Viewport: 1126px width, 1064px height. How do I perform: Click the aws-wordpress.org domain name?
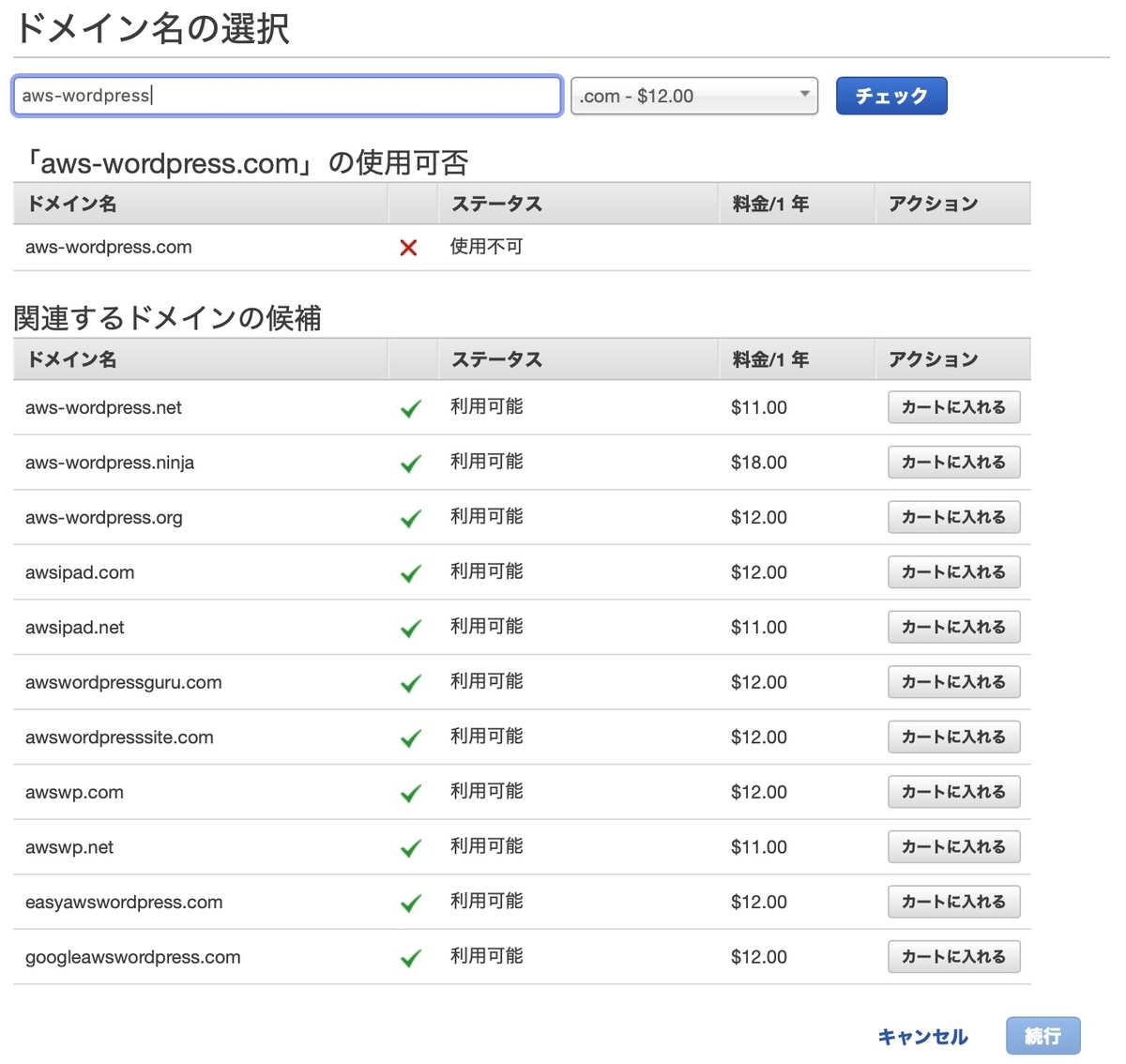(104, 517)
